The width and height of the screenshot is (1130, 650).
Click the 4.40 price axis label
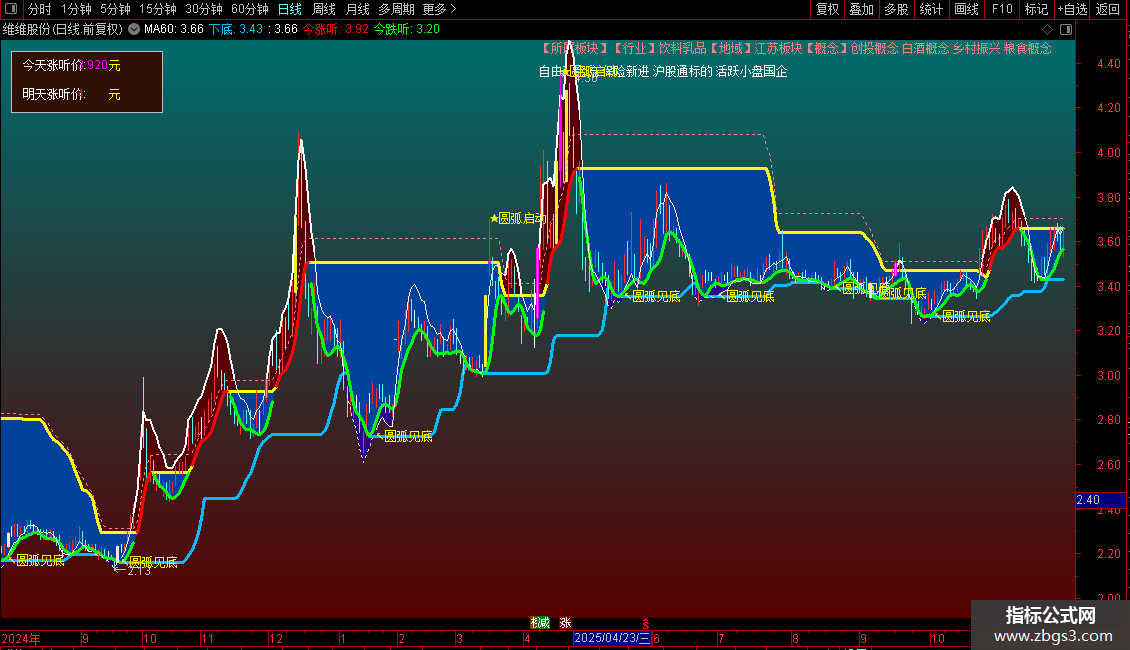(x=1108, y=63)
